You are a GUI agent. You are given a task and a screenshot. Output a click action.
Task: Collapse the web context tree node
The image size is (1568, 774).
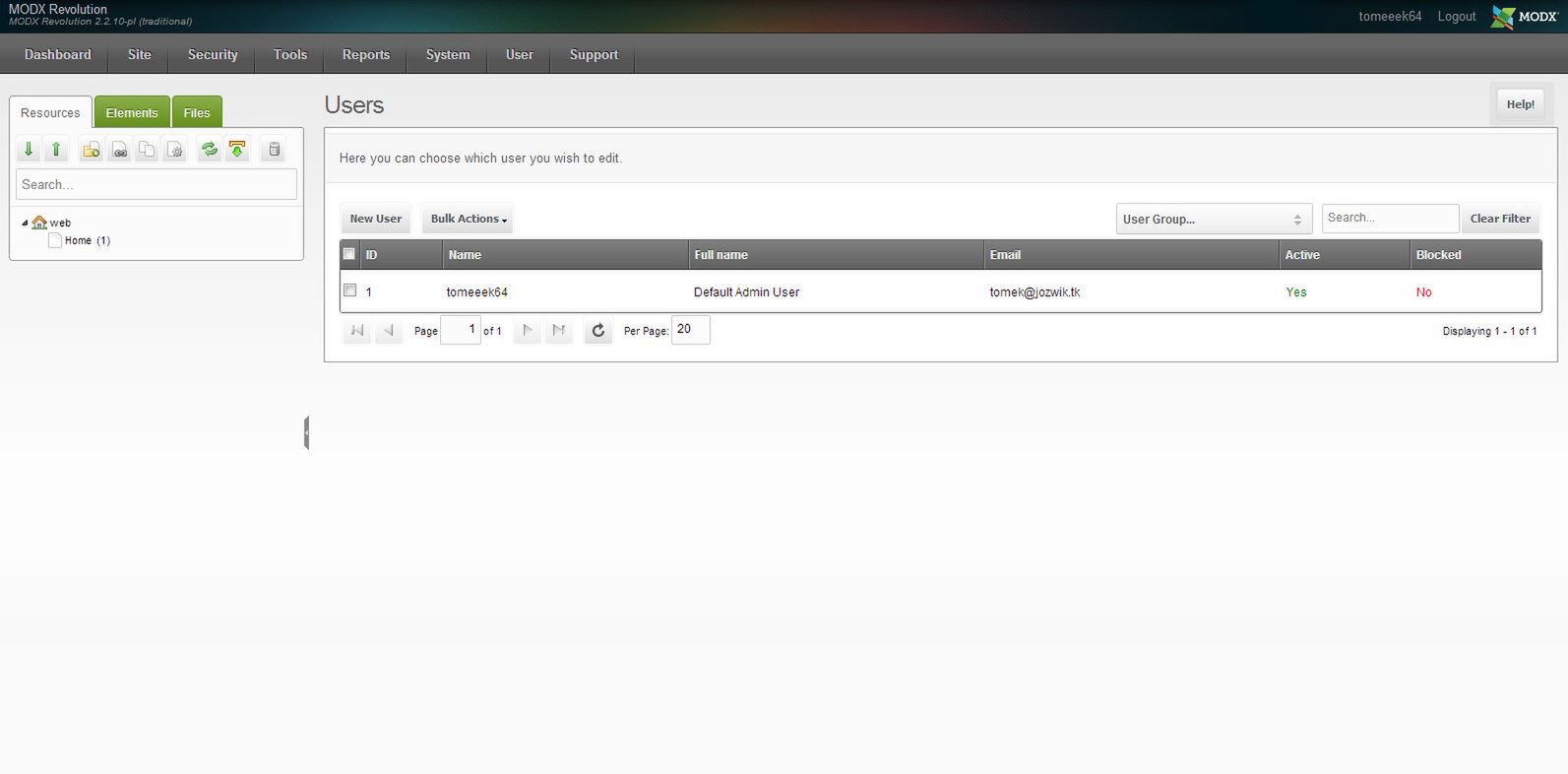click(25, 224)
